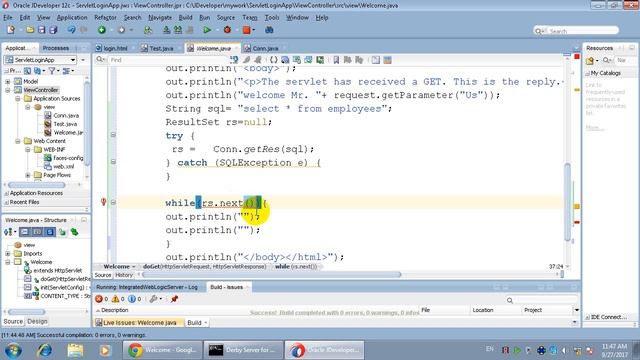640x360 pixels.
Task: Click the Windows Start button
Action: (13, 350)
